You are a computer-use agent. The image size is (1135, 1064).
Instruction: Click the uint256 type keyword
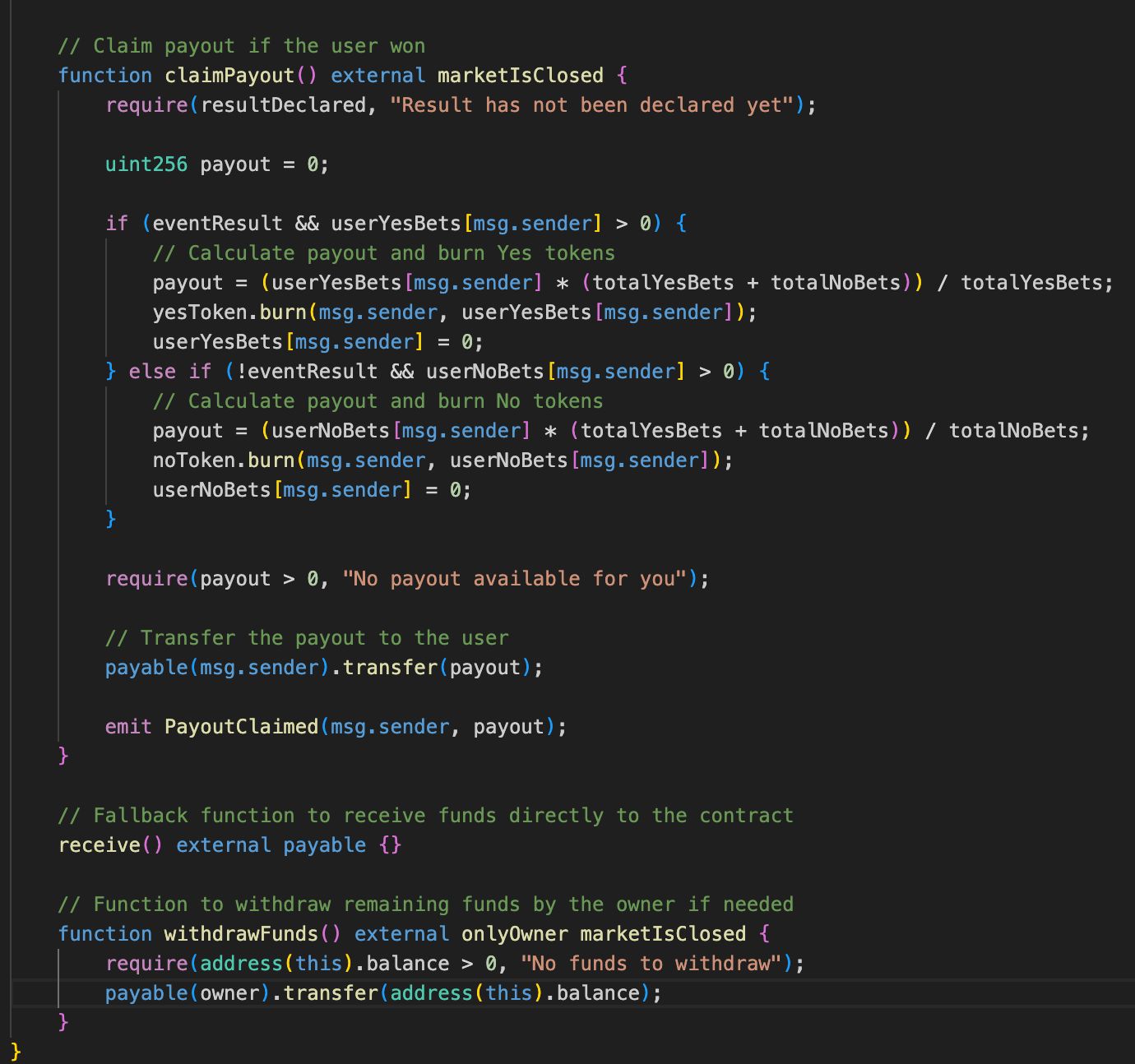coord(146,164)
